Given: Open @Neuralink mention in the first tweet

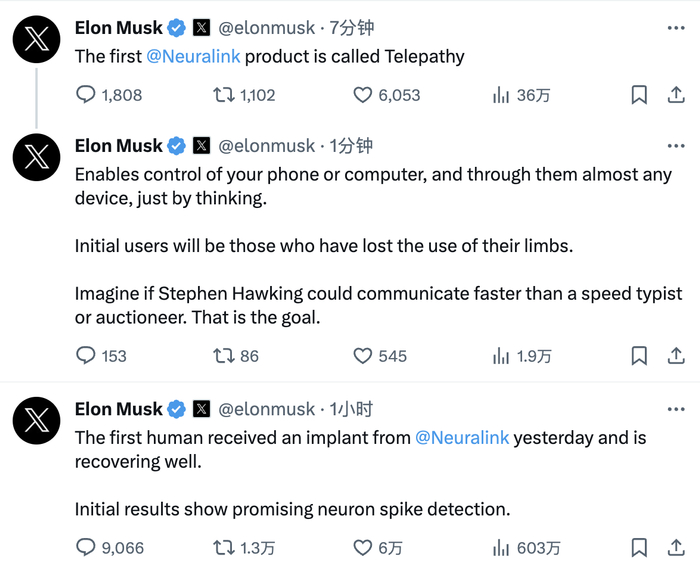Looking at the screenshot, I should [x=193, y=56].
